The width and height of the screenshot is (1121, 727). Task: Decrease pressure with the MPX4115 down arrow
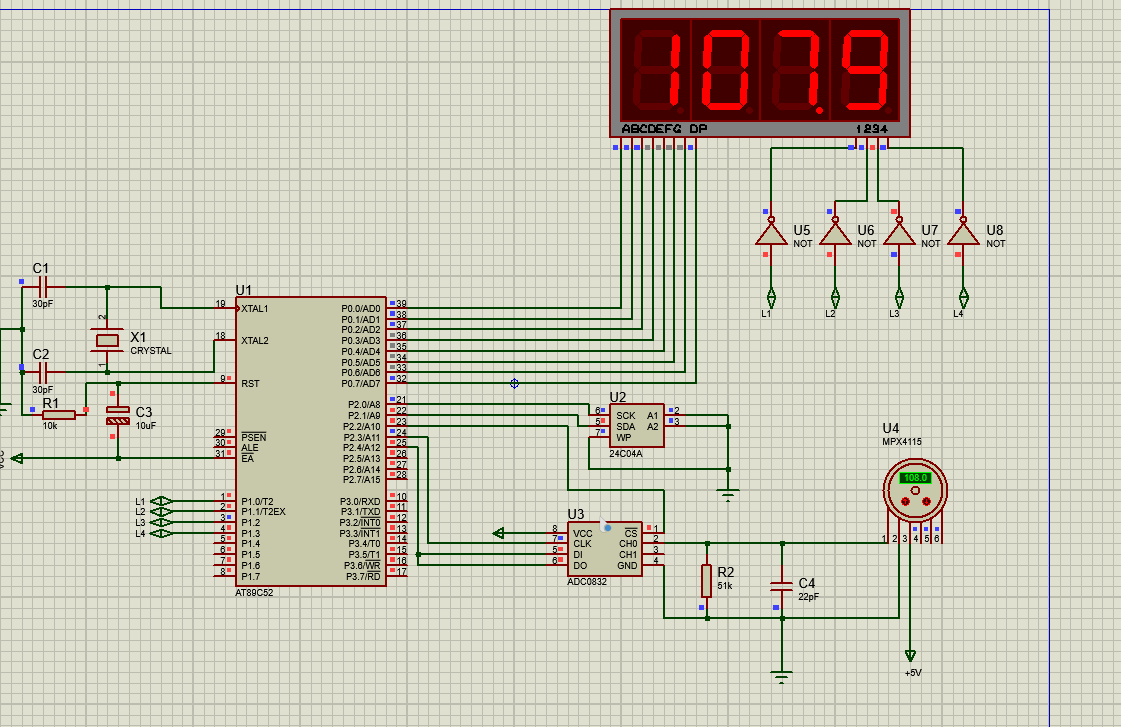[x=927, y=501]
